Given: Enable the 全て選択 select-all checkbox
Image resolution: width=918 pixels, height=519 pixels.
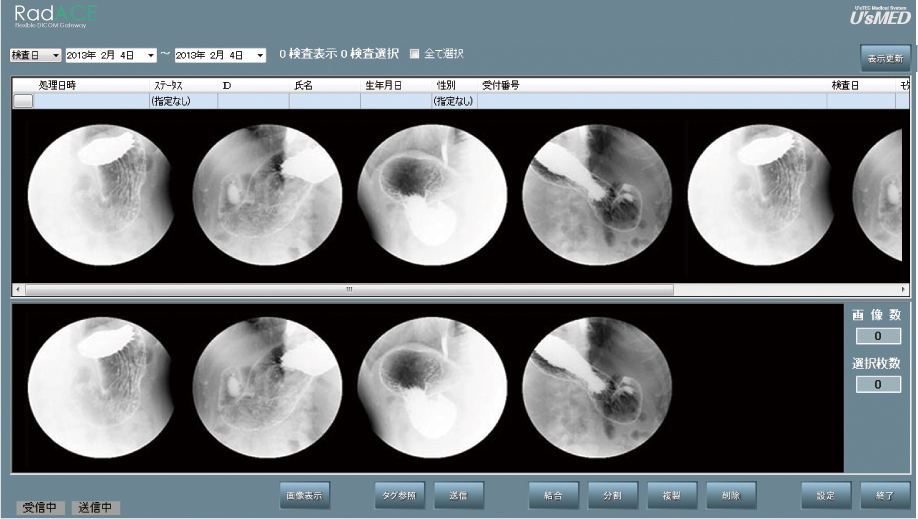Looking at the screenshot, I should [x=414, y=54].
